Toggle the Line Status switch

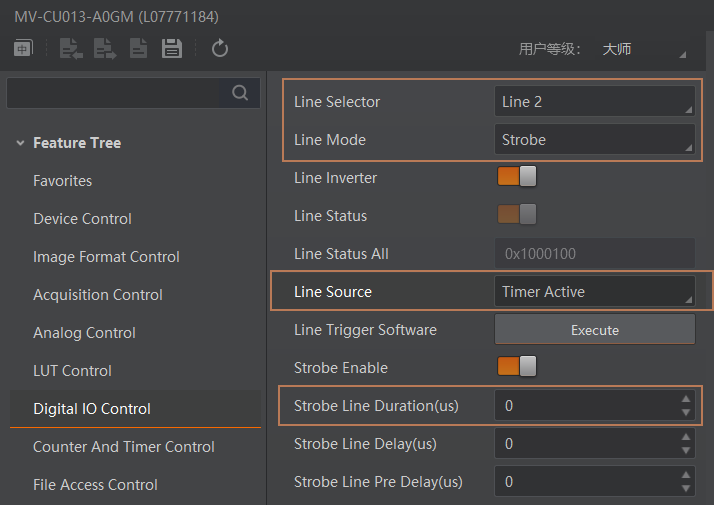[x=517, y=215]
